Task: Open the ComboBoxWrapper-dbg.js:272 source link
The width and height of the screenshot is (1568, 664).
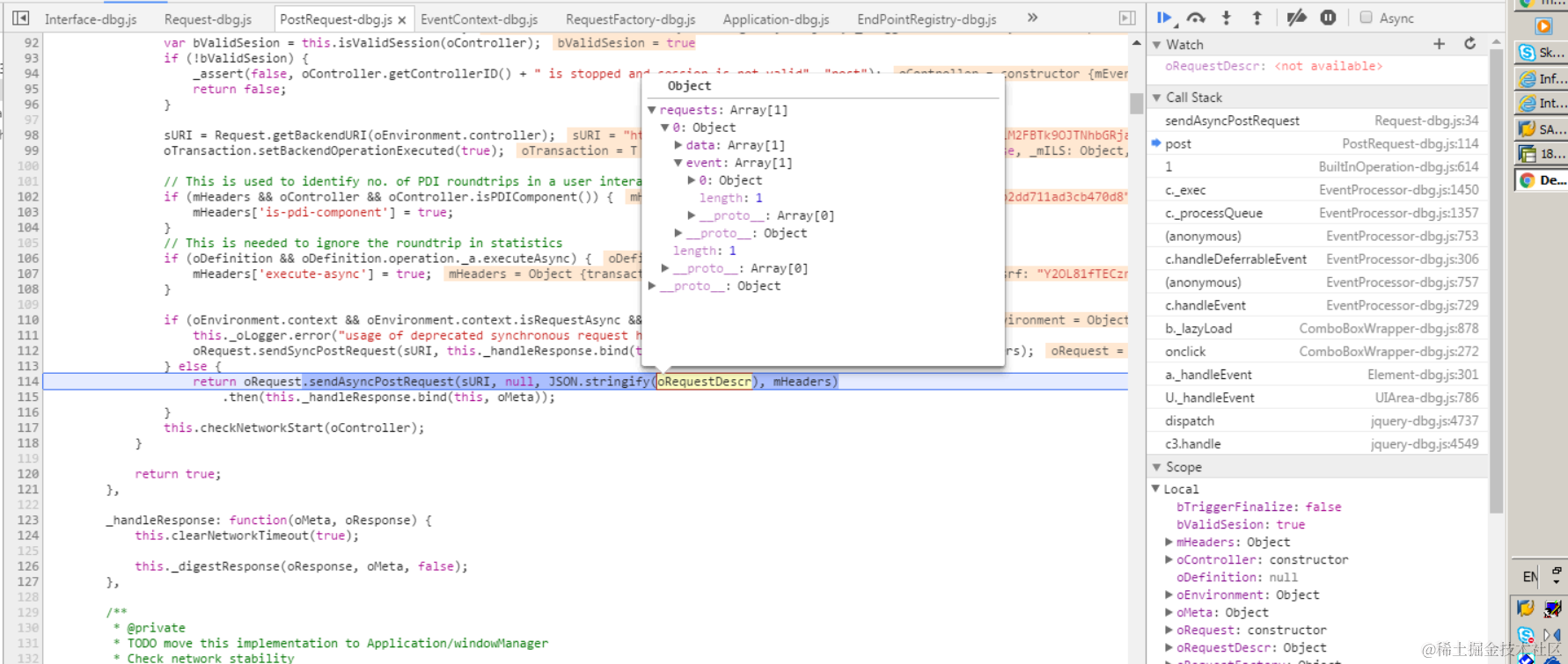Action: (1389, 352)
